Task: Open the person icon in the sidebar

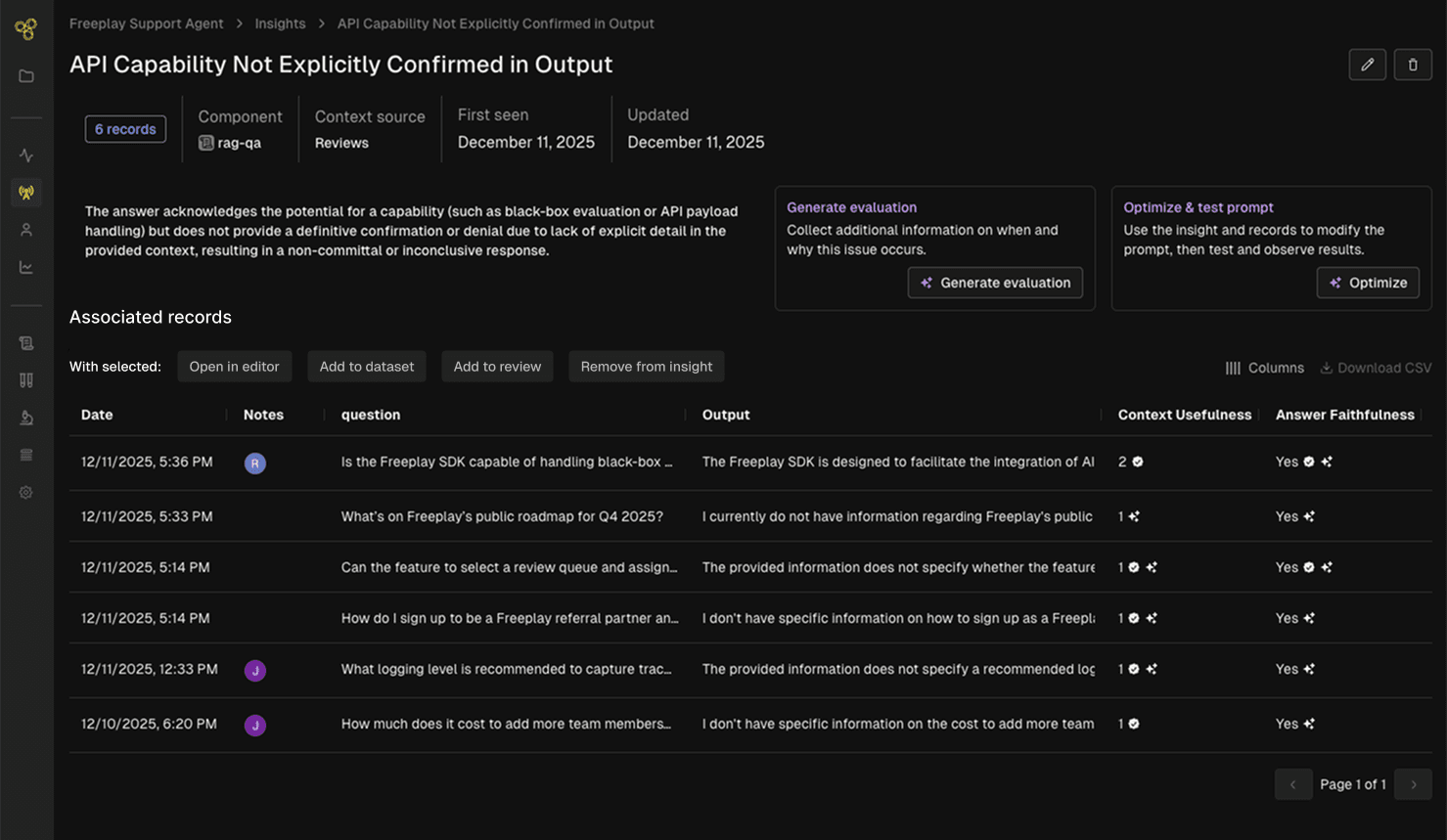Action: [x=26, y=230]
